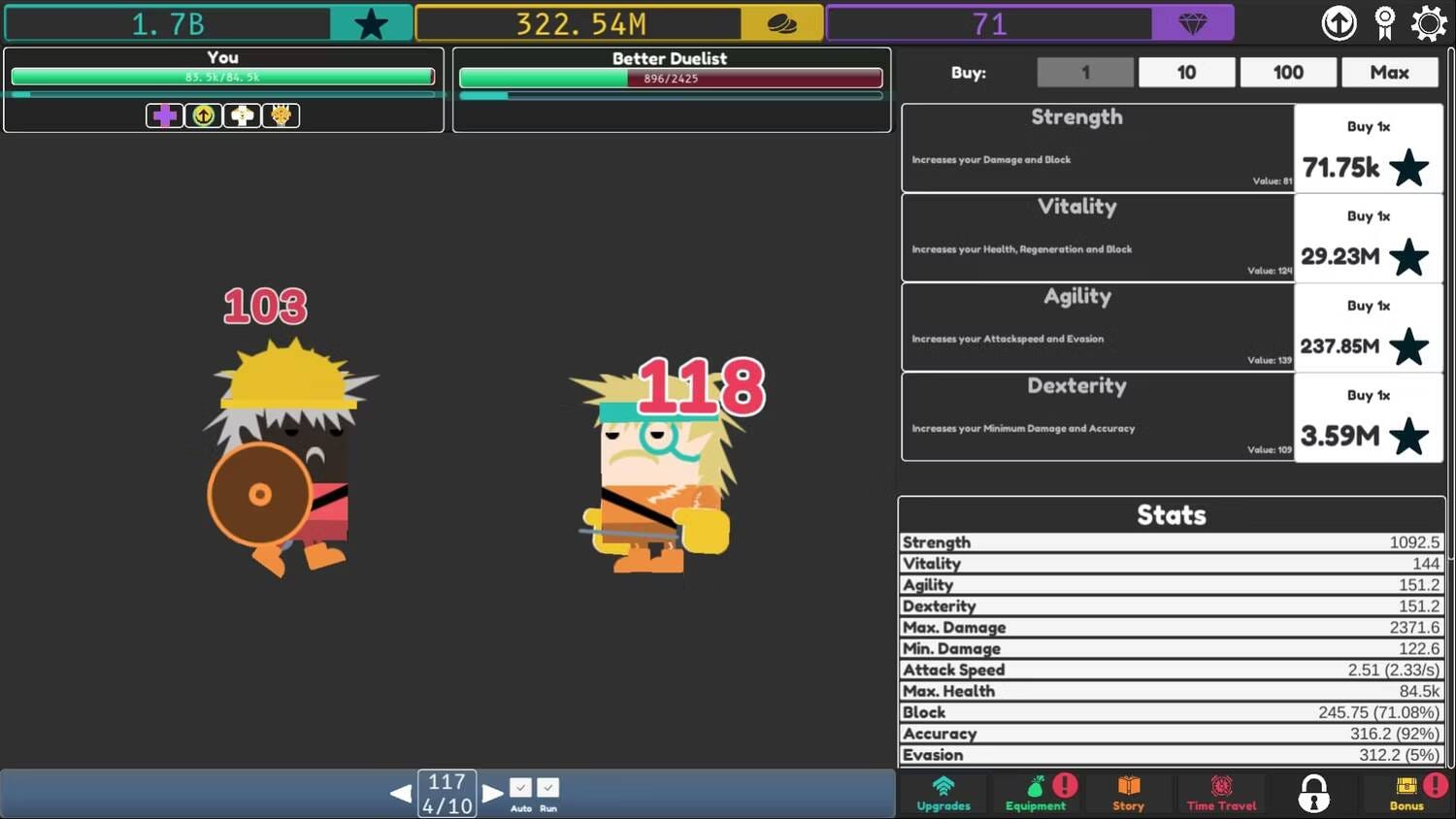Click the green up-arrow skill icon
The height and width of the screenshot is (819, 1456).
click(204, 115)
